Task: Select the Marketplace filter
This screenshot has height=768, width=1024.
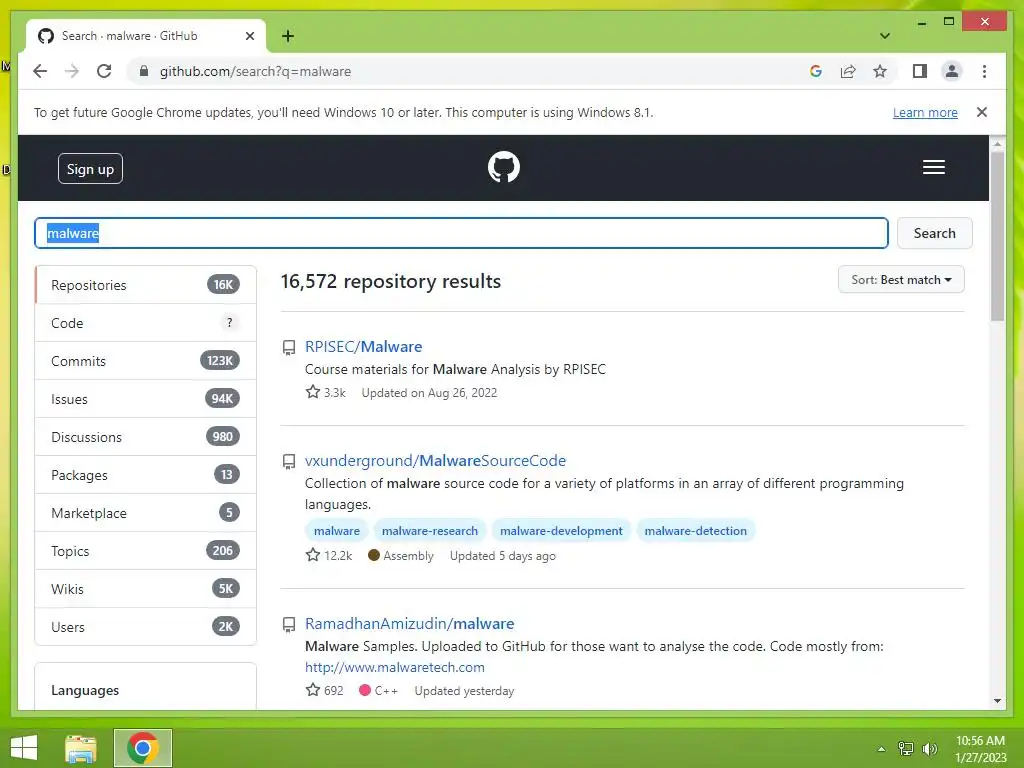Action: coord(146,513)
